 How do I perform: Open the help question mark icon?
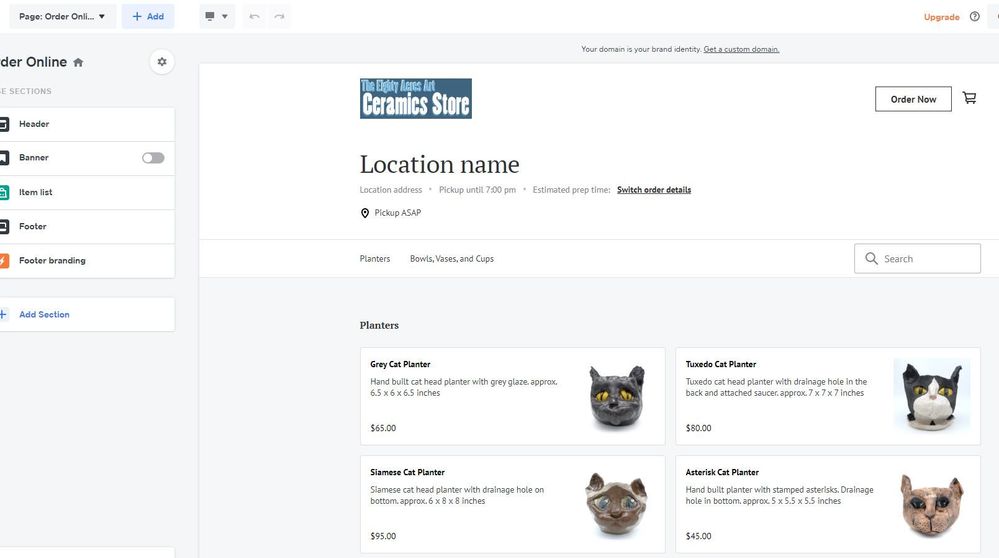[x=975, y=17]
